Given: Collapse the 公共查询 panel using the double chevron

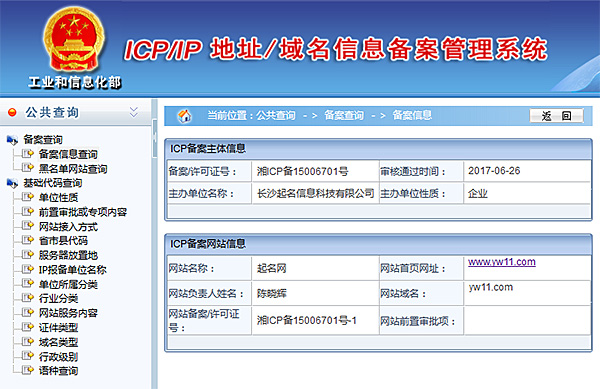Looking at the screenshot, I should pyautogui.click(x=134, y=112).
